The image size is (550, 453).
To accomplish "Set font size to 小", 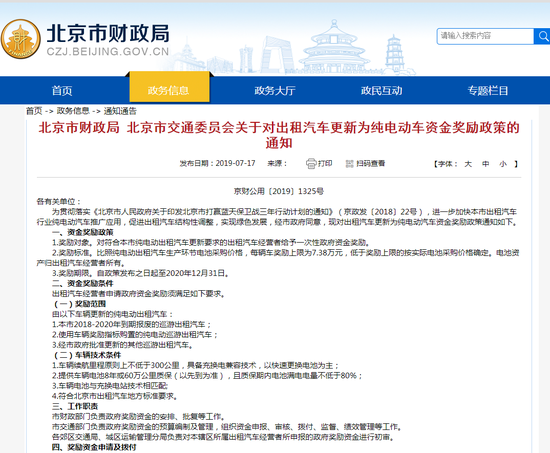I will [x=503, y=164].
